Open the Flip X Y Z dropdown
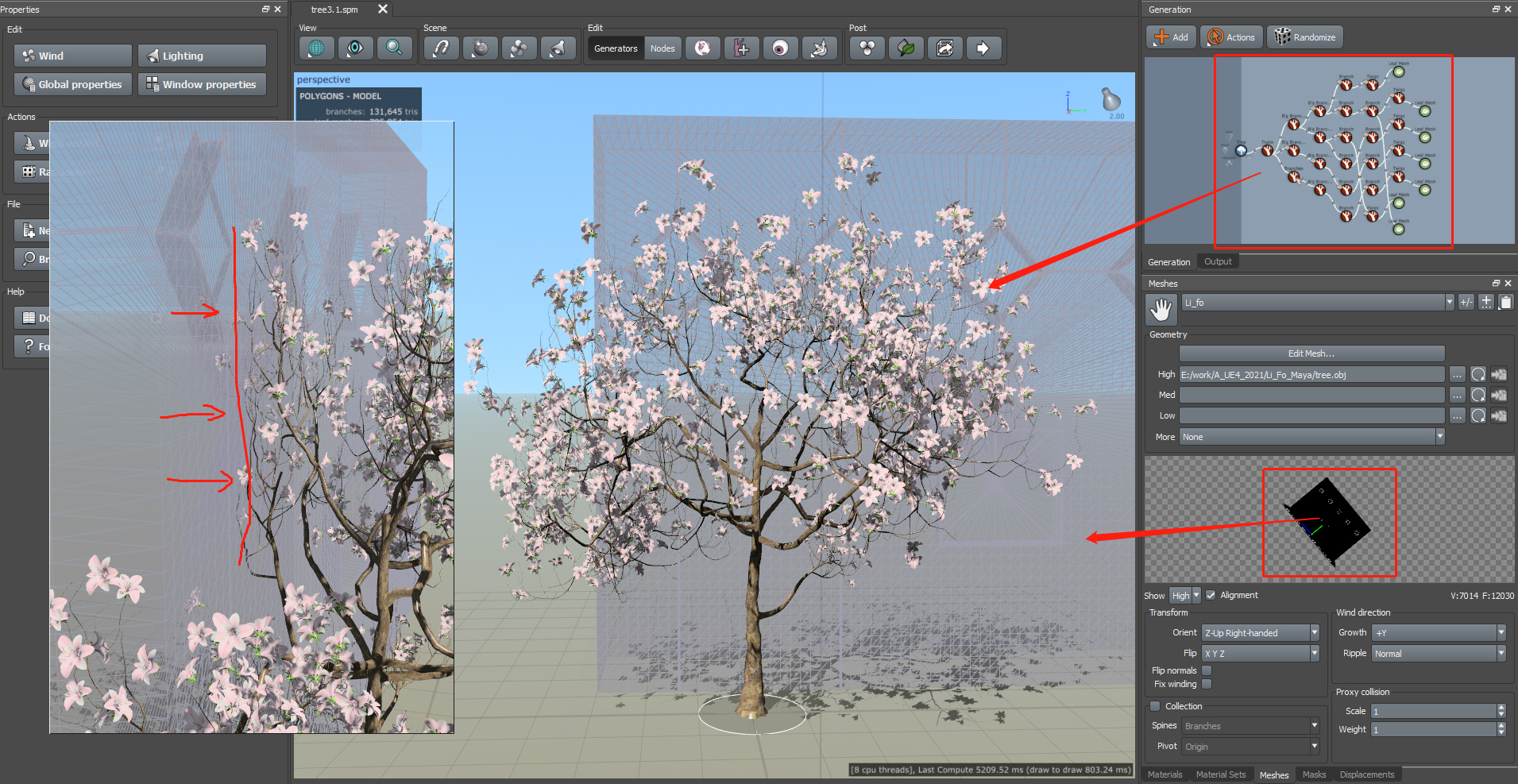 (1260, 653)
